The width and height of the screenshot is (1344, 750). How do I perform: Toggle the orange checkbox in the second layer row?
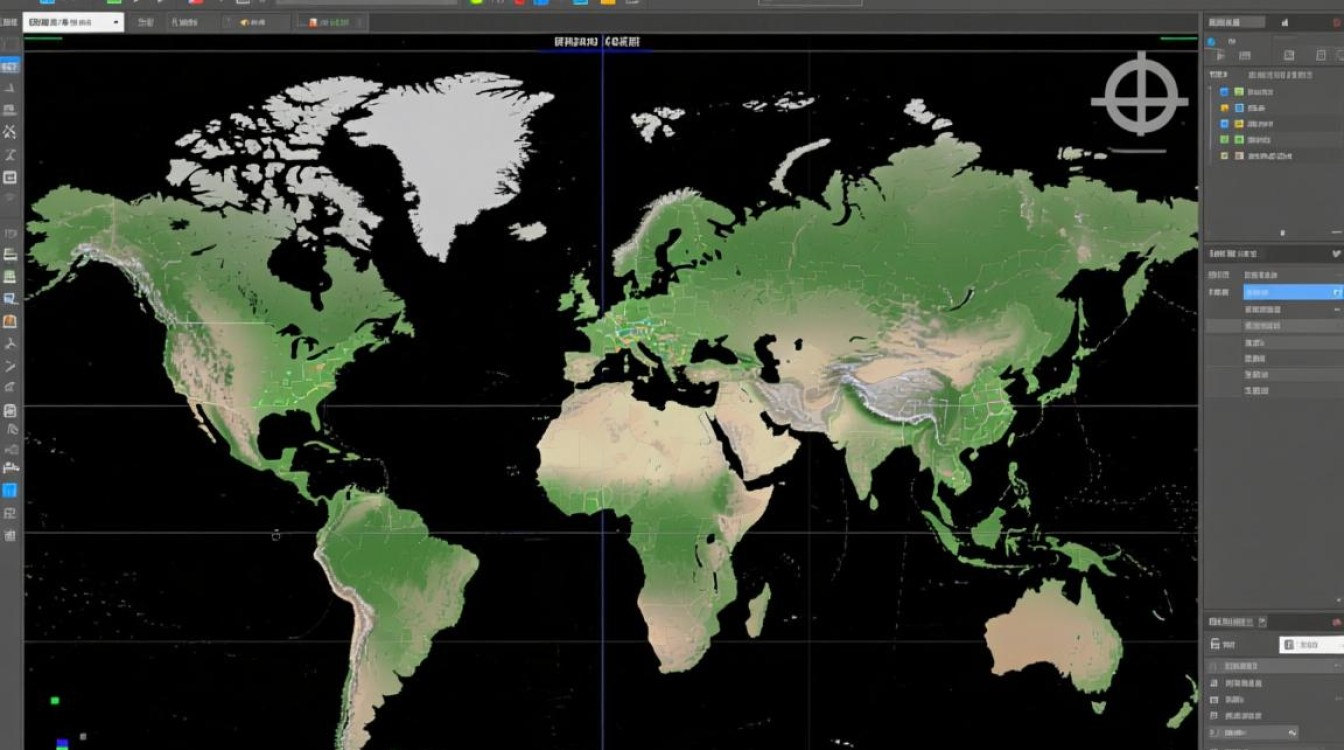click(1224, 108)
